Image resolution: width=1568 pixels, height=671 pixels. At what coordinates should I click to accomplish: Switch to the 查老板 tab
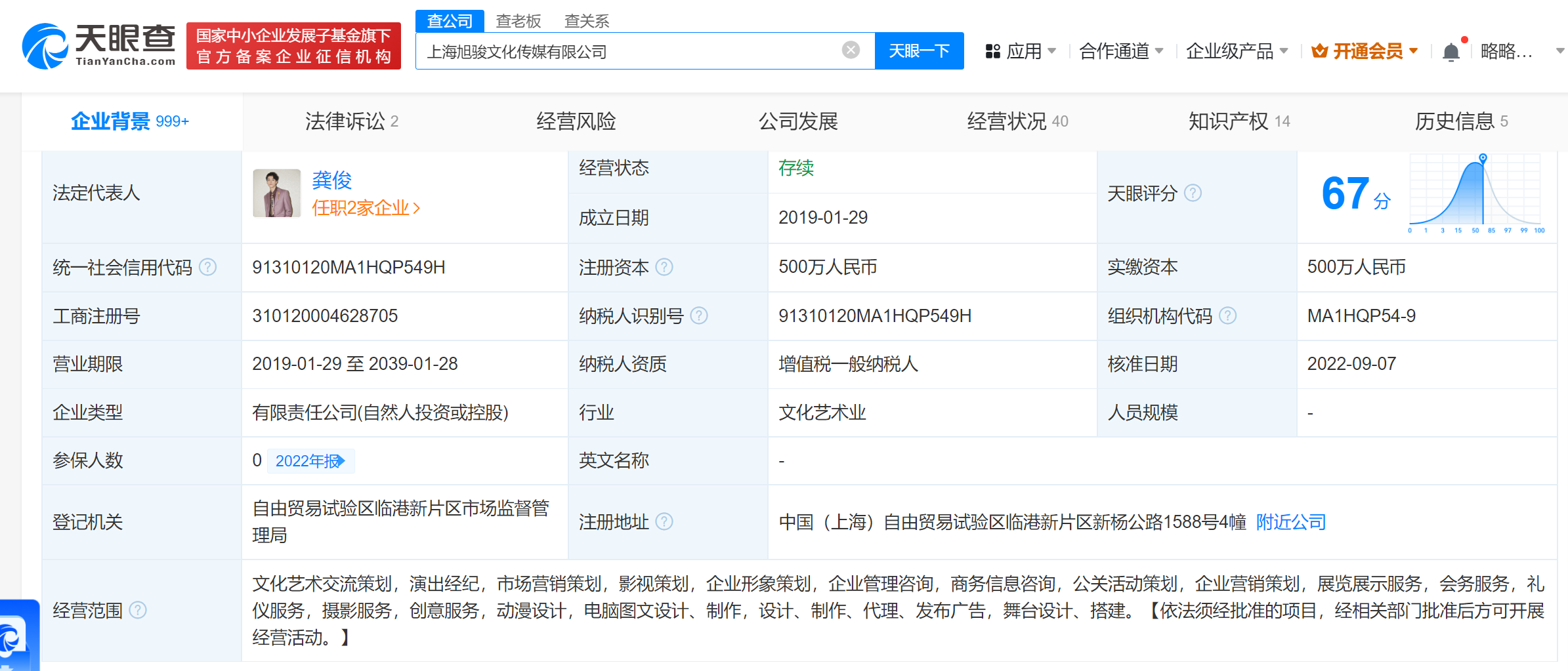518,20
